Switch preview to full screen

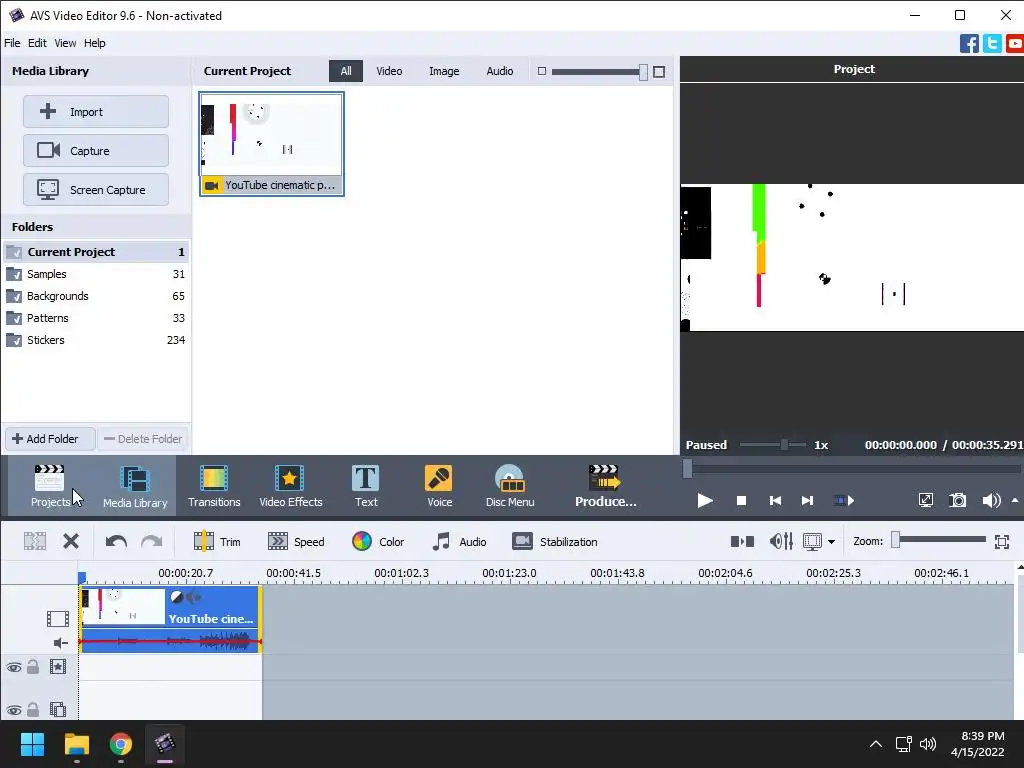click(925, 501)
